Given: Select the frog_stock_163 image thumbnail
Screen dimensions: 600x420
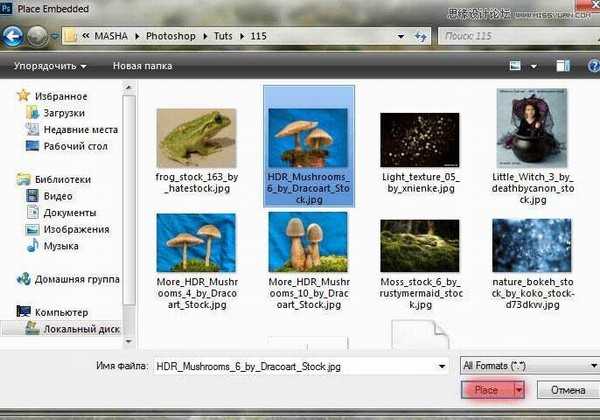Looking at the screenshot, I should point(196,136).
